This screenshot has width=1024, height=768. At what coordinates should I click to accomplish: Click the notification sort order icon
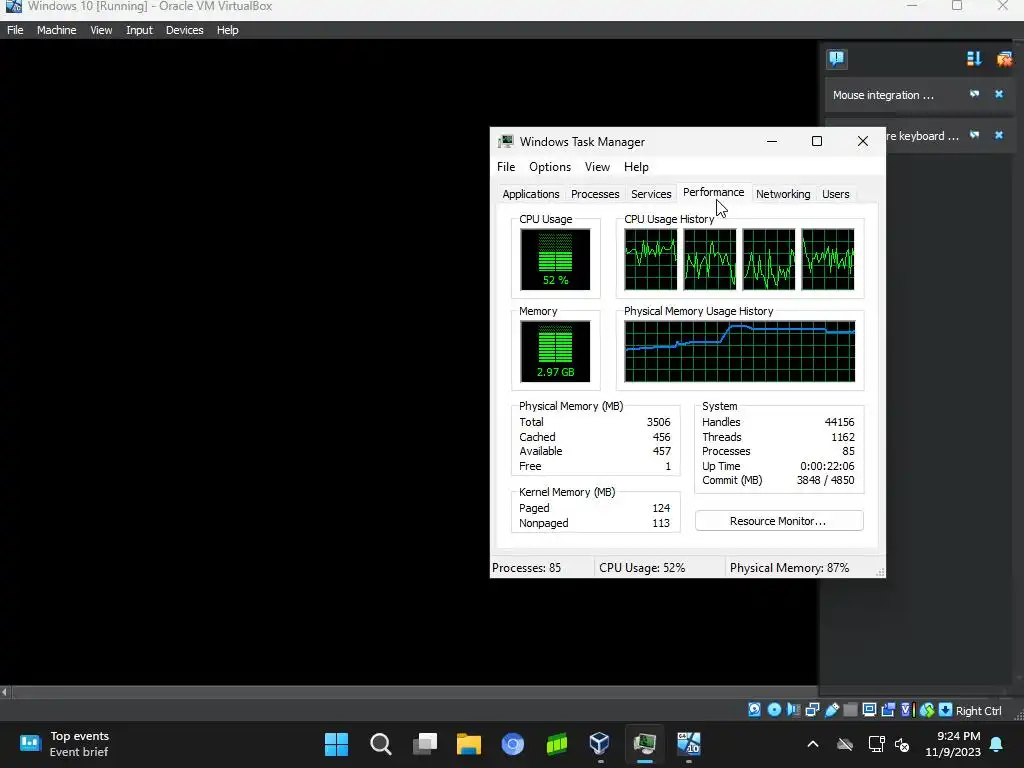click(x=974, y=59)
